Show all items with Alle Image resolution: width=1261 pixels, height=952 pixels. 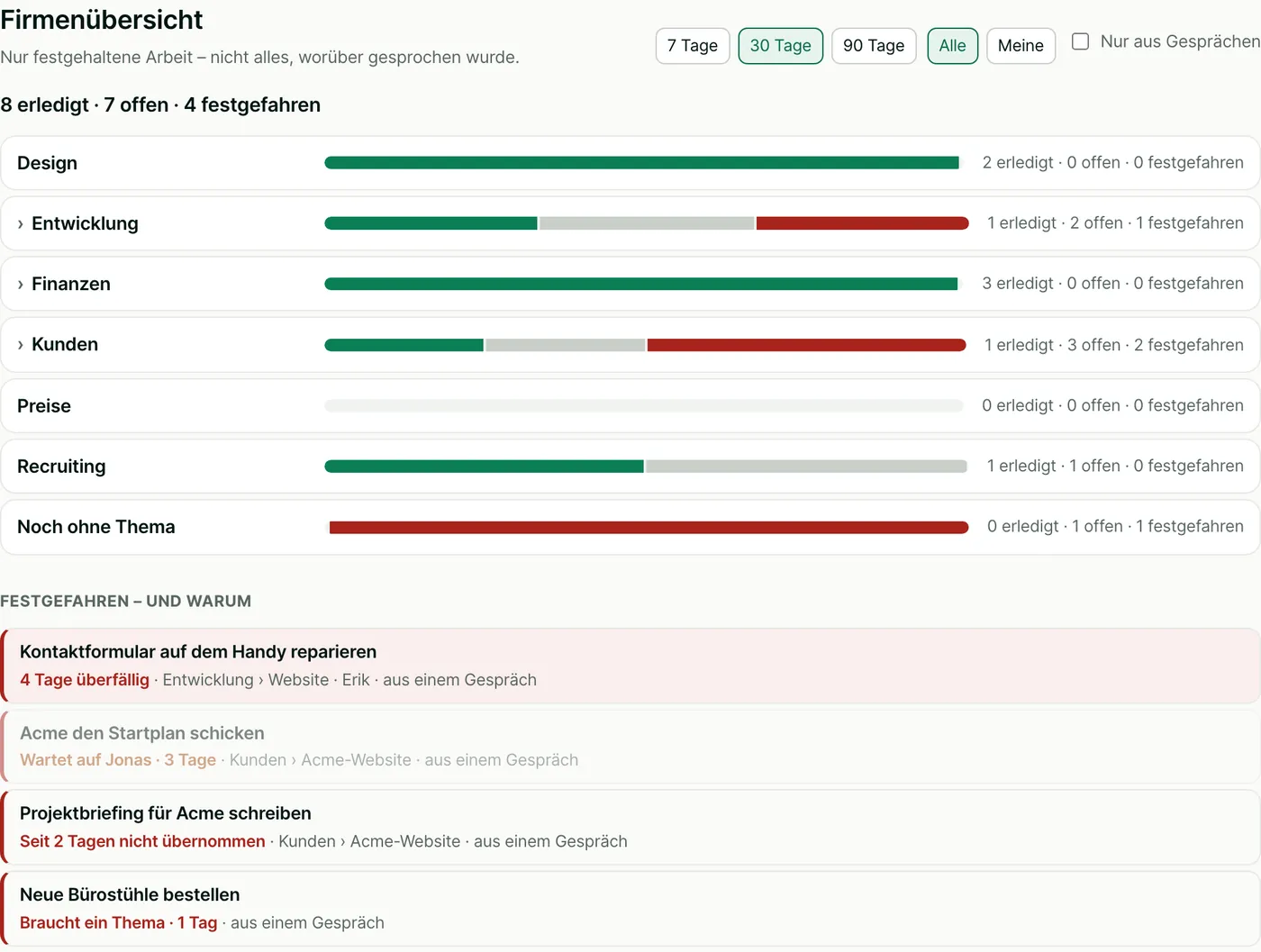click(953, 46)
